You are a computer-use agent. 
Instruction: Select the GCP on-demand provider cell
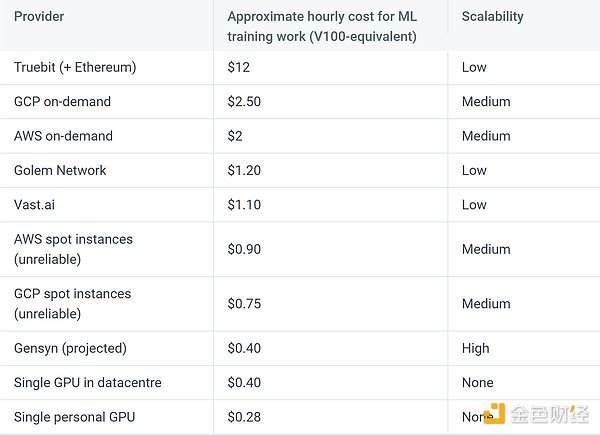62,101
